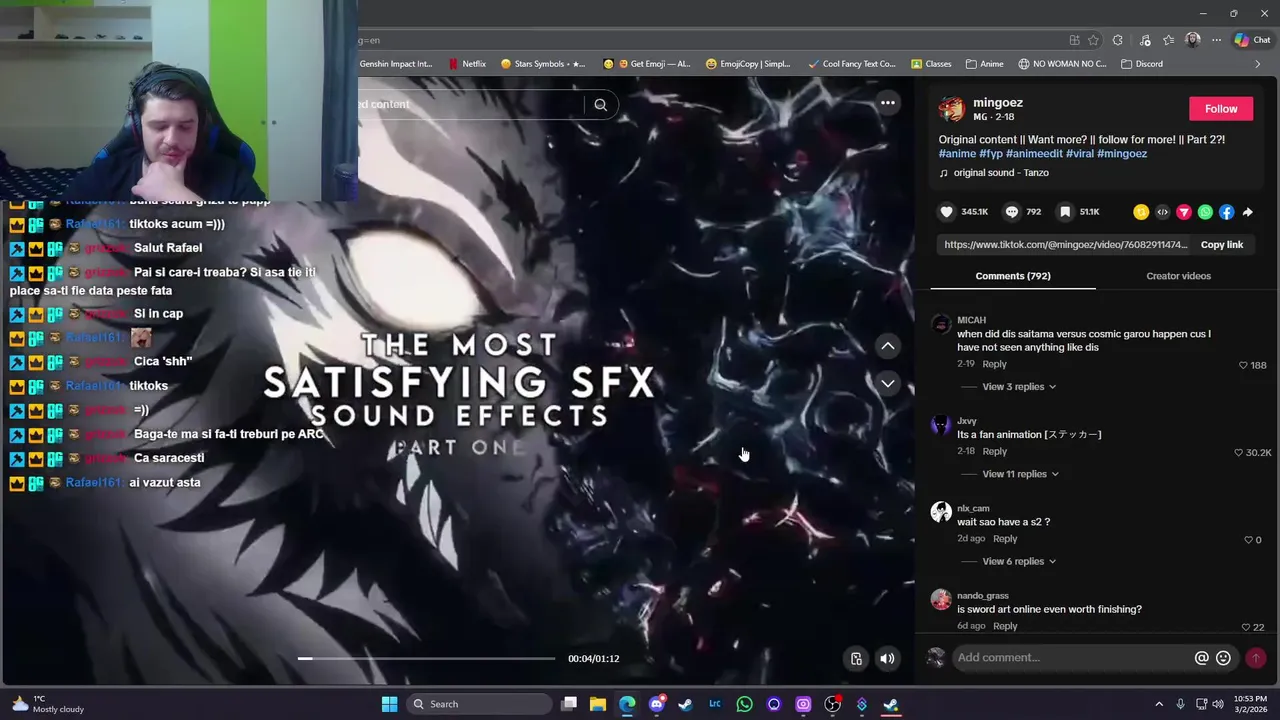Open the Favorites list icon
Screen dimensions: 1280x720
(1168, 40)
